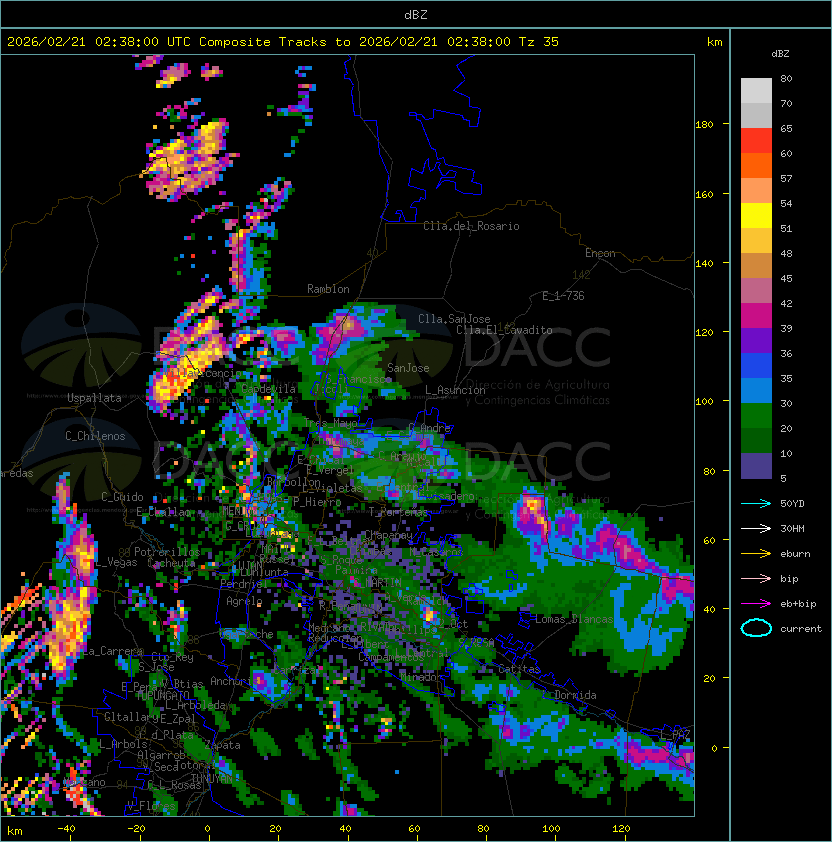Click the 'E_1-736' map label
Image resolution: width=832 pixels, height=842 pixels.
tap(563, 296)
